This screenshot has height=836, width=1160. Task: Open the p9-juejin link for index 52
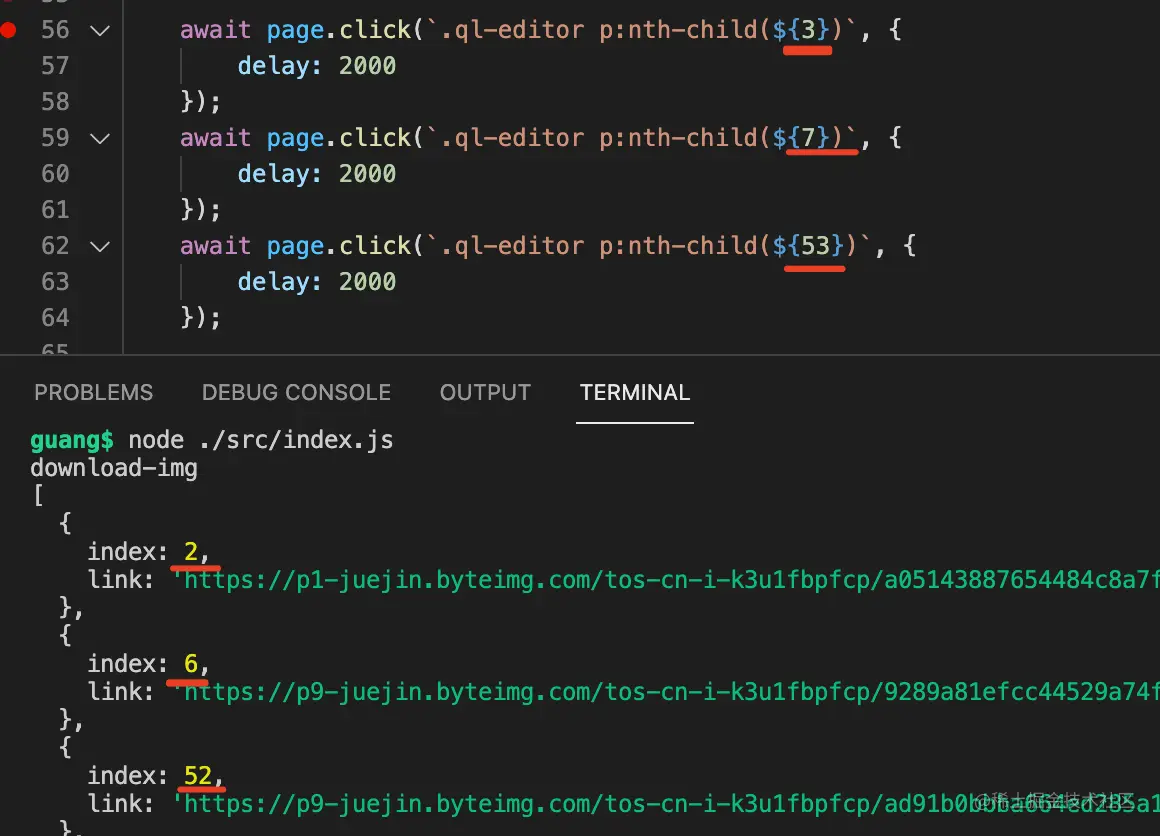tap(666, 803)
